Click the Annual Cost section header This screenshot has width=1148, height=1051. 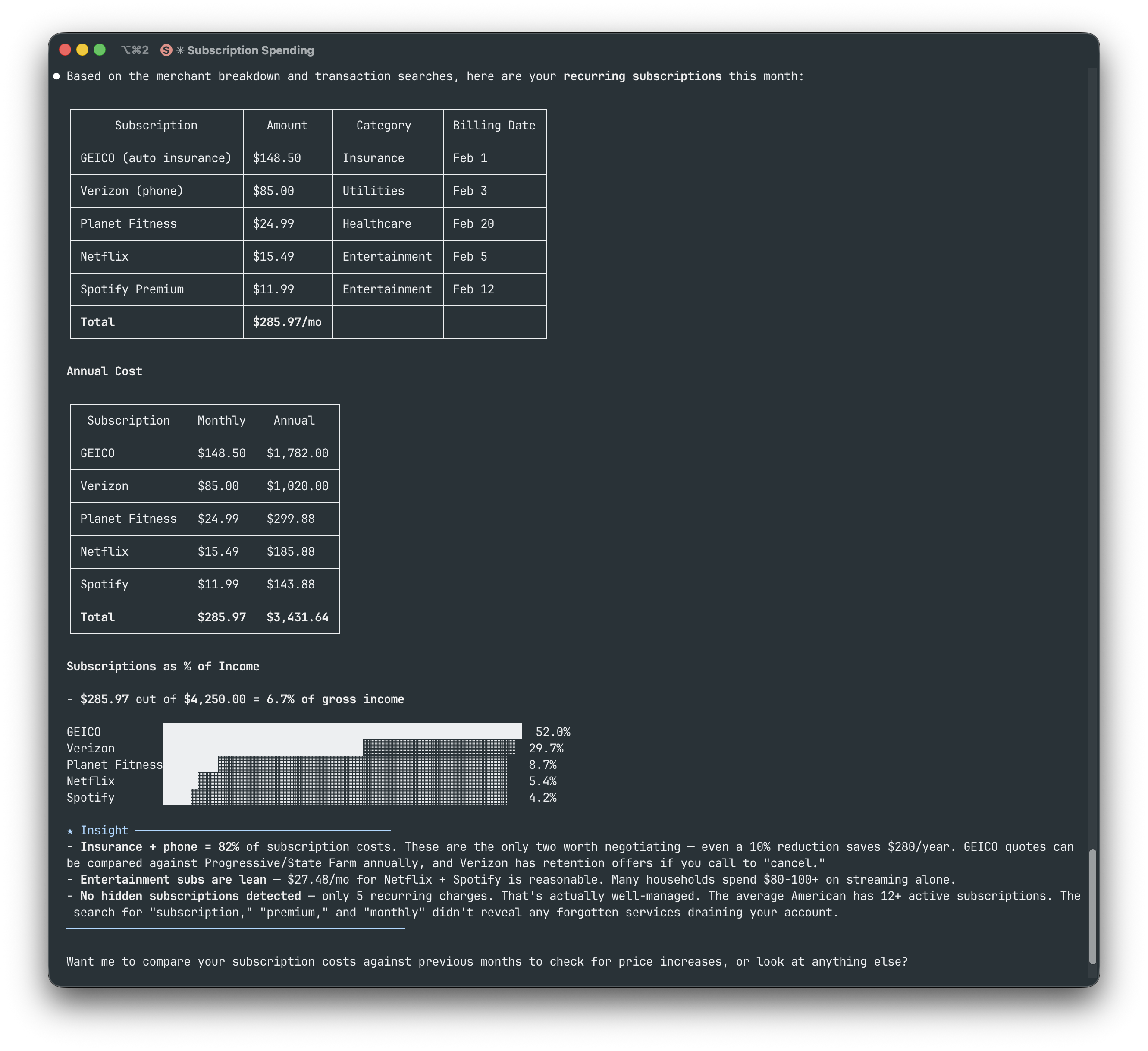click(x=105, y=371)
